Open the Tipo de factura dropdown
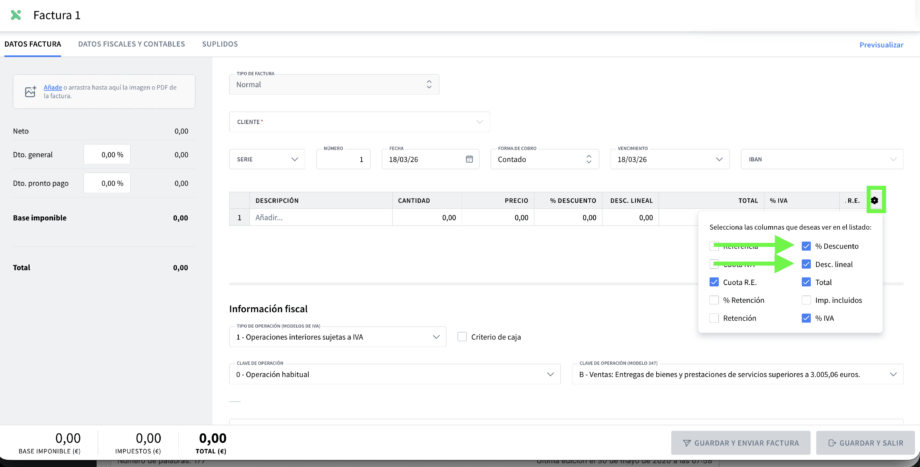The width and height of the screenshot is (920, 467). pos(334,85)
